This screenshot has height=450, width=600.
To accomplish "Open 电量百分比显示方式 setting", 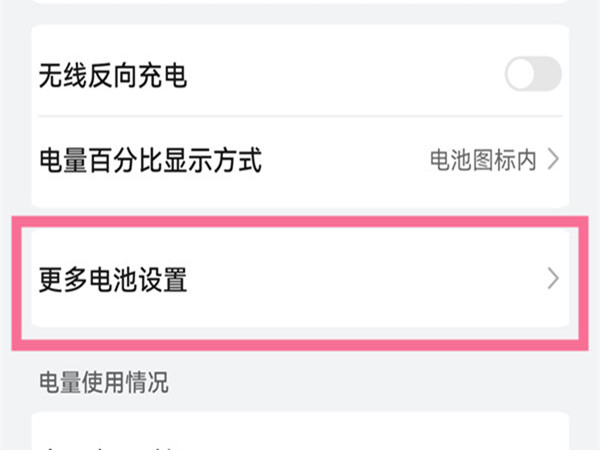I will [150, 159].
